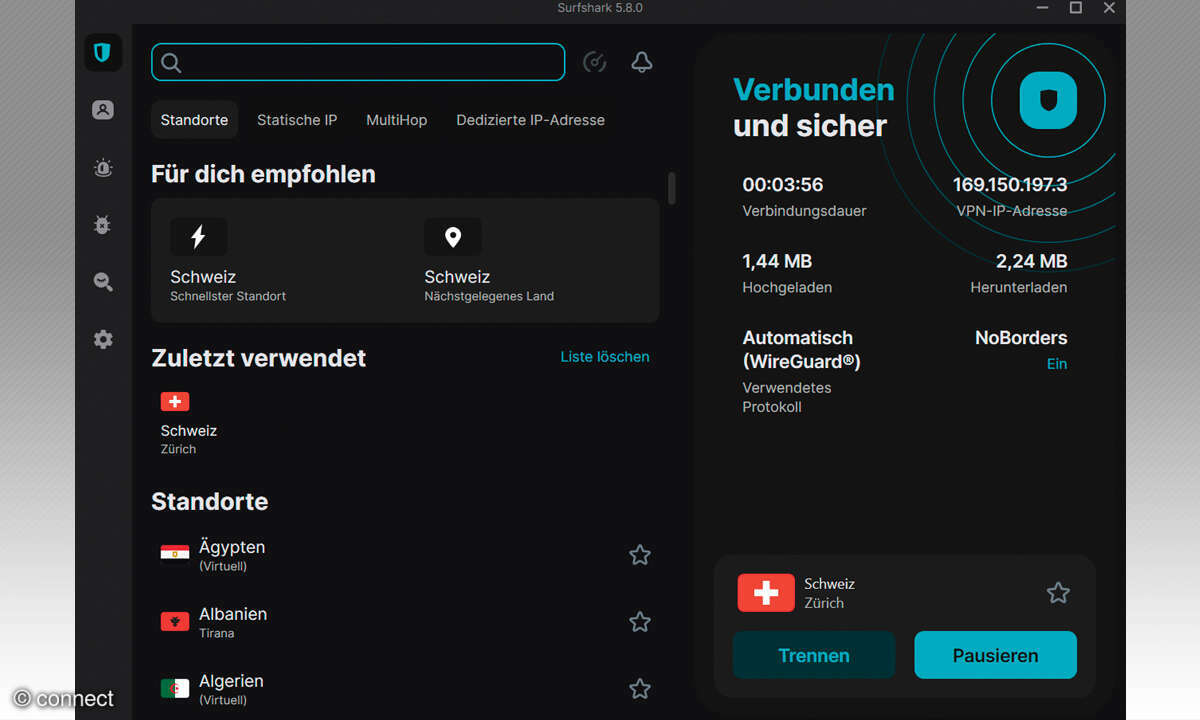Toggle NoBorders 'Ein' setting
The height and width of the screenshot is (720, 1200).
pos(1057,364)
